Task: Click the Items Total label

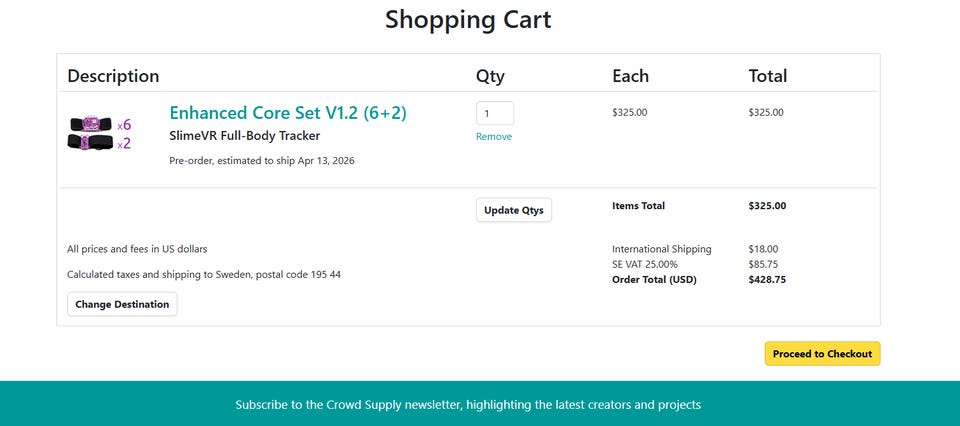Action: (638, 206)
